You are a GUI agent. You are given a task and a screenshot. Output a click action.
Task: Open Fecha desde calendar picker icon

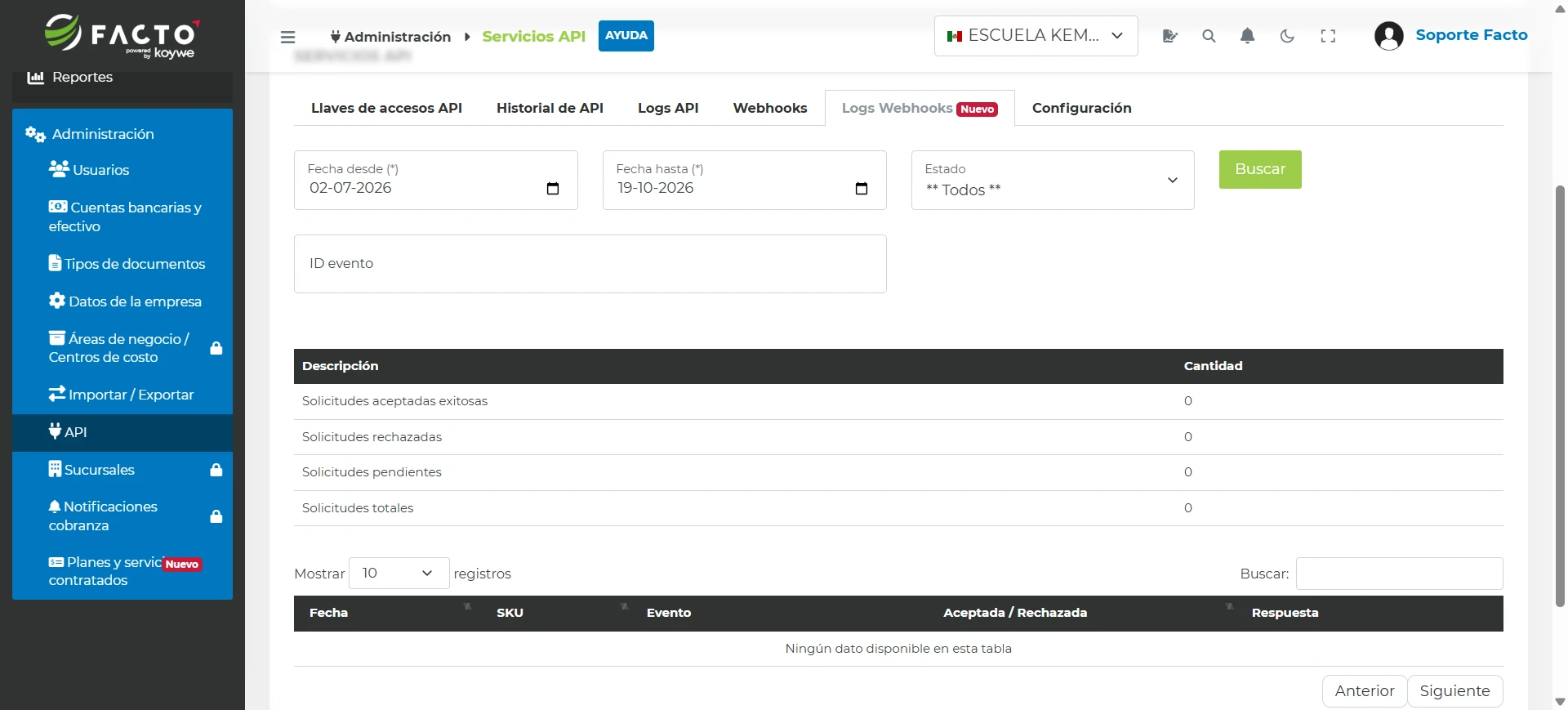coord(553,189)
